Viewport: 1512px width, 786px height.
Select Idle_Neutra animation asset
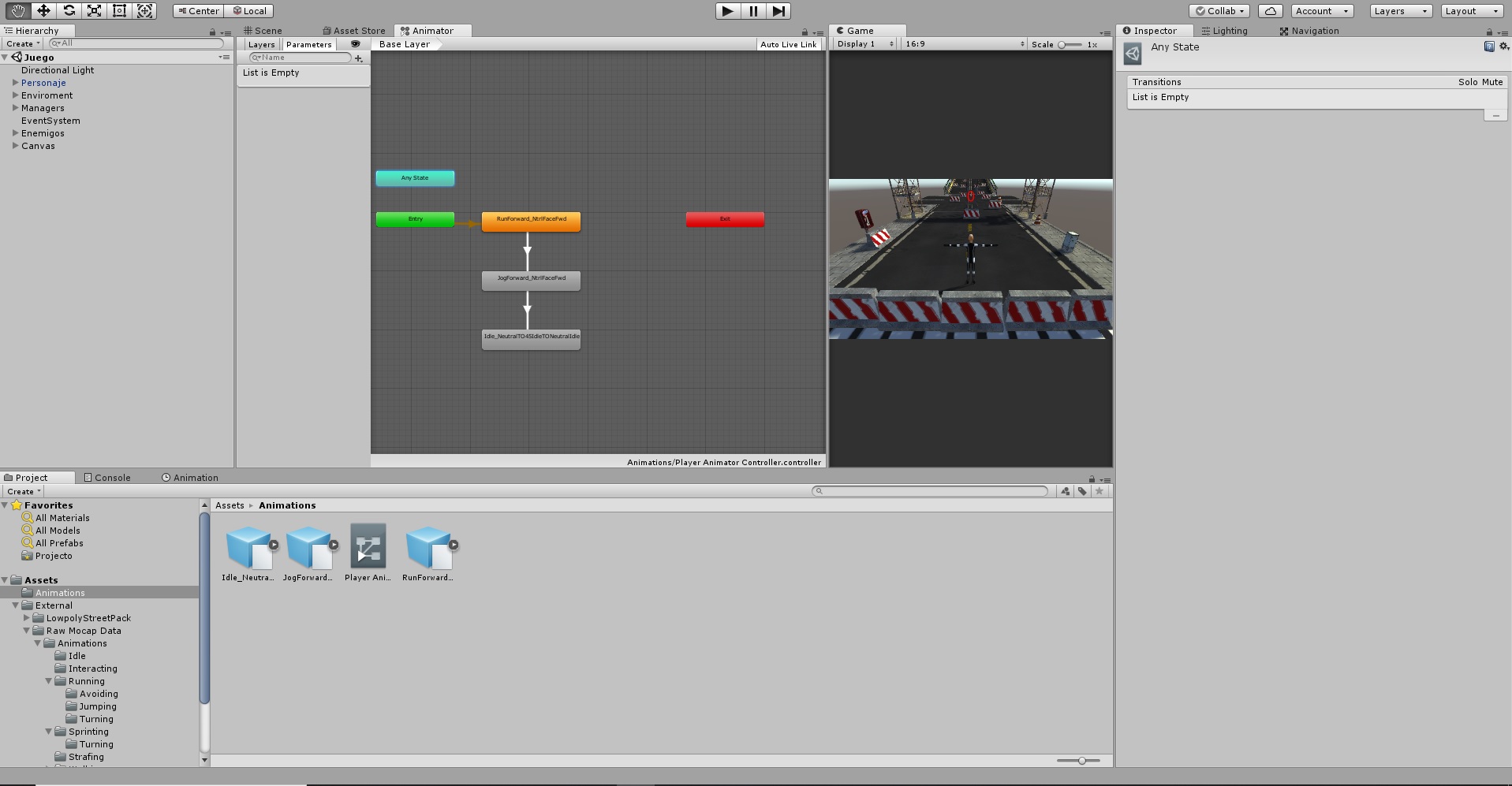pos(248,553)
